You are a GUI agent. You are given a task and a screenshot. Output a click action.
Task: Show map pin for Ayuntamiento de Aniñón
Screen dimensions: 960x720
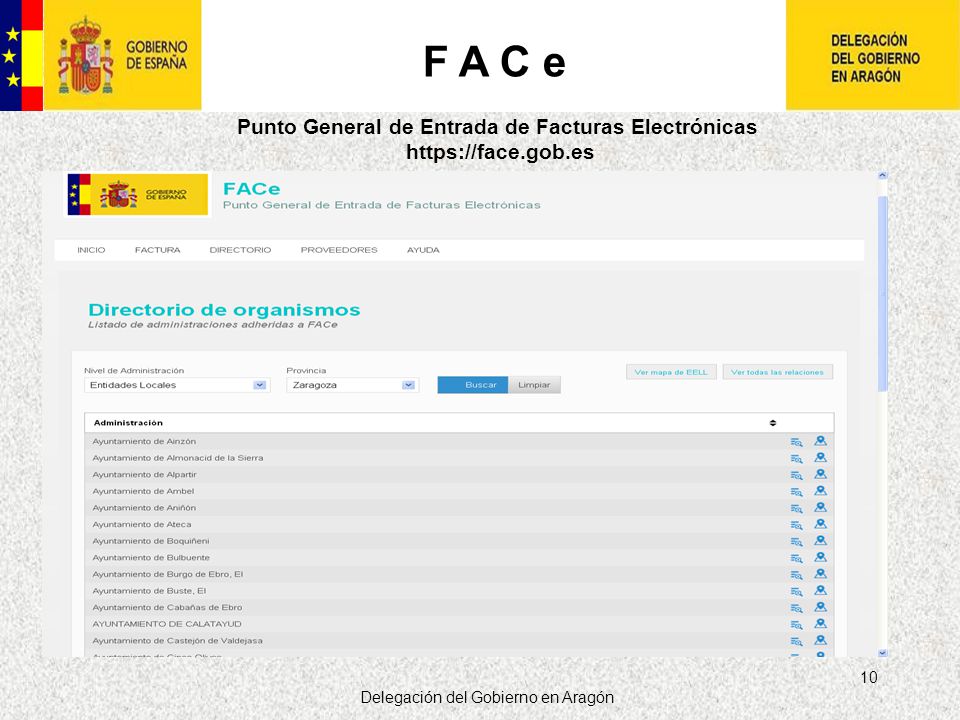point(820,507)
